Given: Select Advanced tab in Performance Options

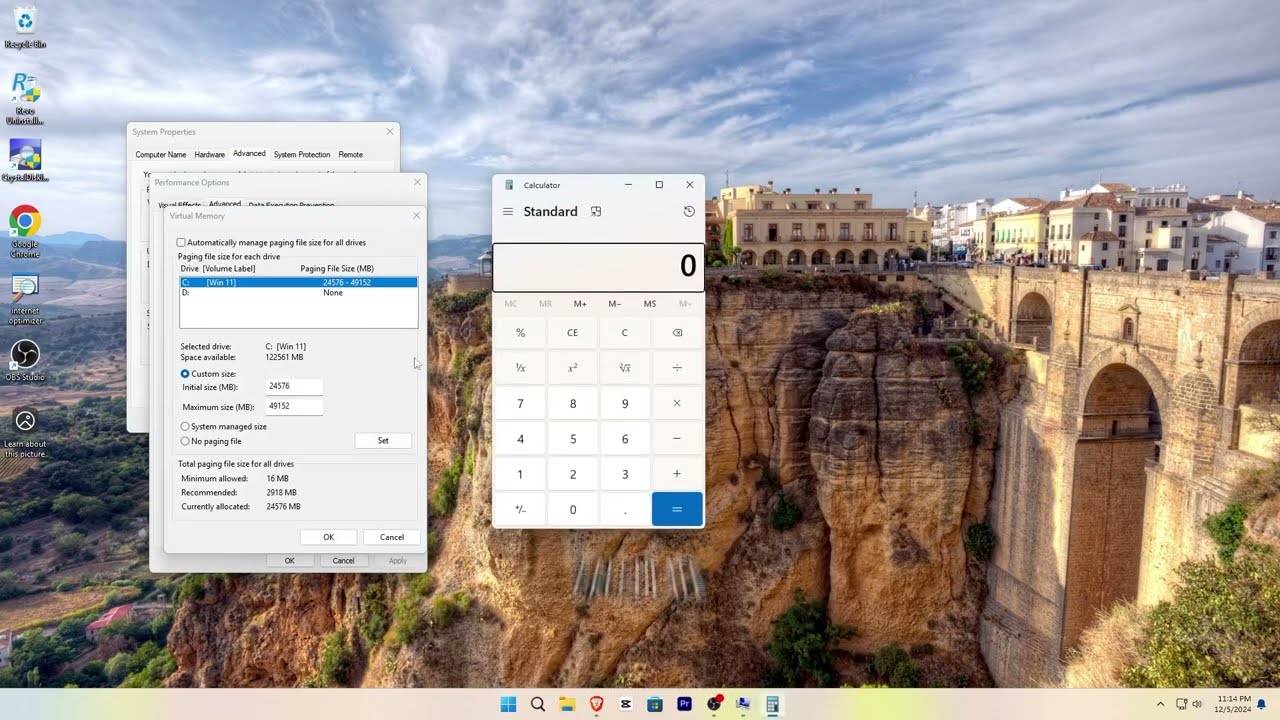Looking at the screenshot, I should tap(225, 204).
